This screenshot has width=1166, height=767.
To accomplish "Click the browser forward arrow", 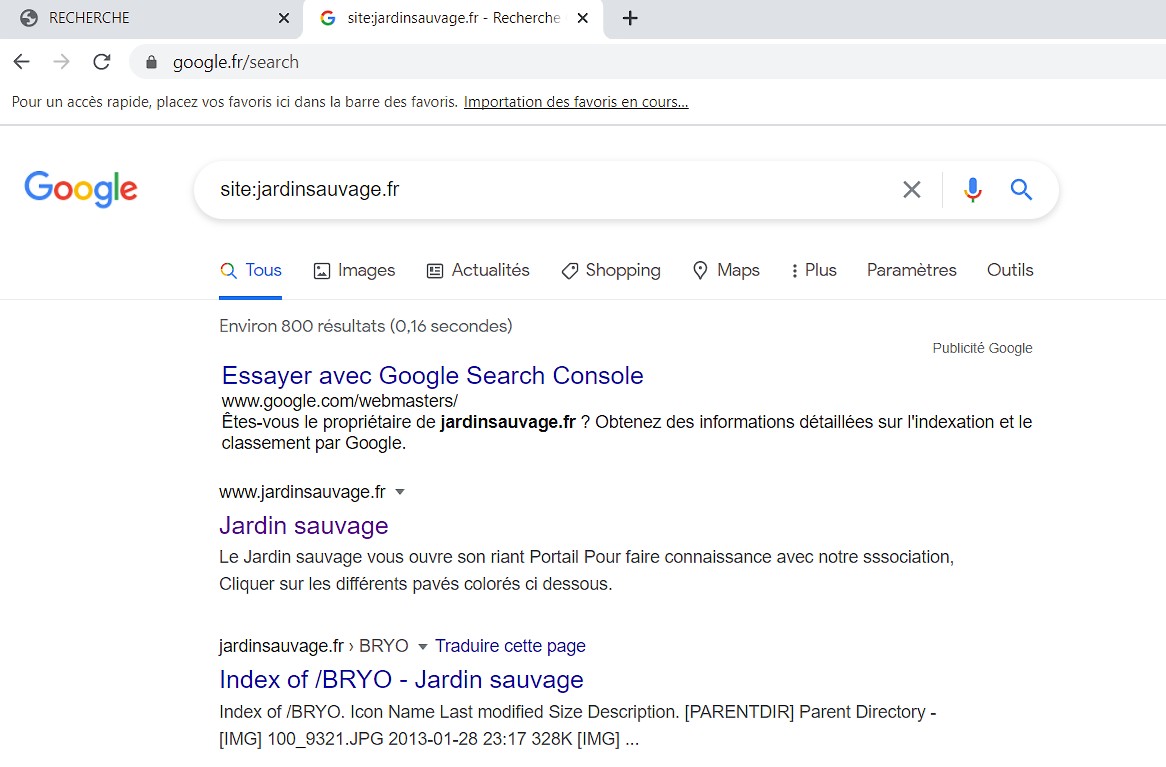I will point(62,62).
